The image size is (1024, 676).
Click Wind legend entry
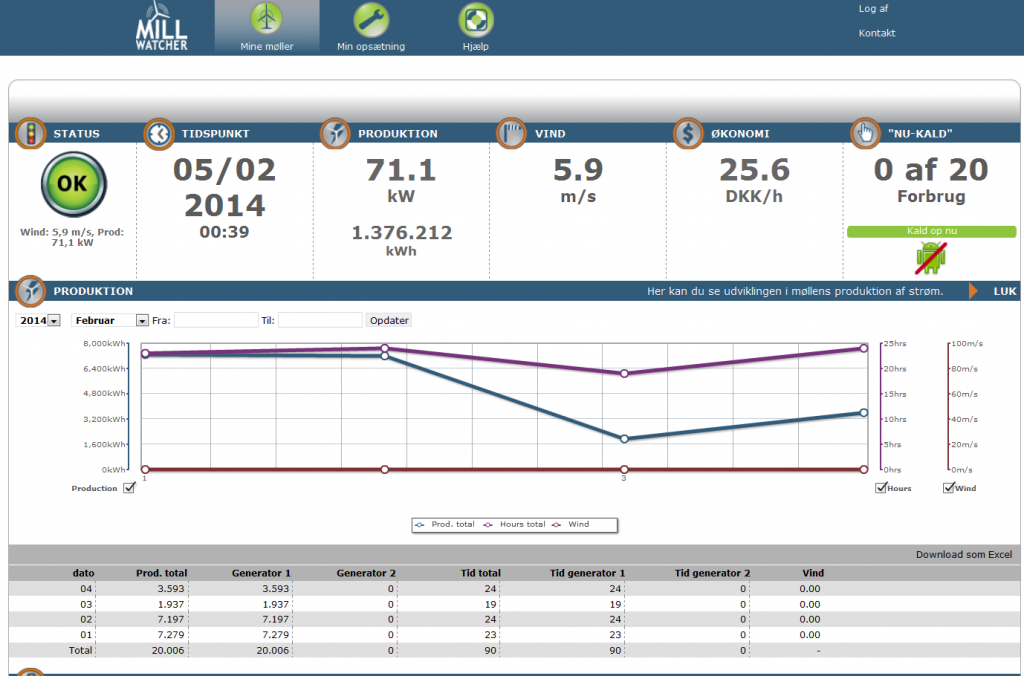pyautogui.click(x=571, y=524)
